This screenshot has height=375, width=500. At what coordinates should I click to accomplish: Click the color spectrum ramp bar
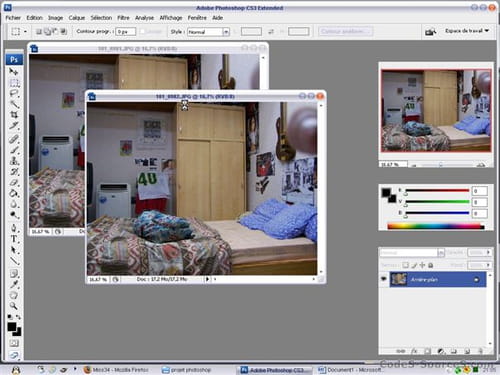point(435,227)
